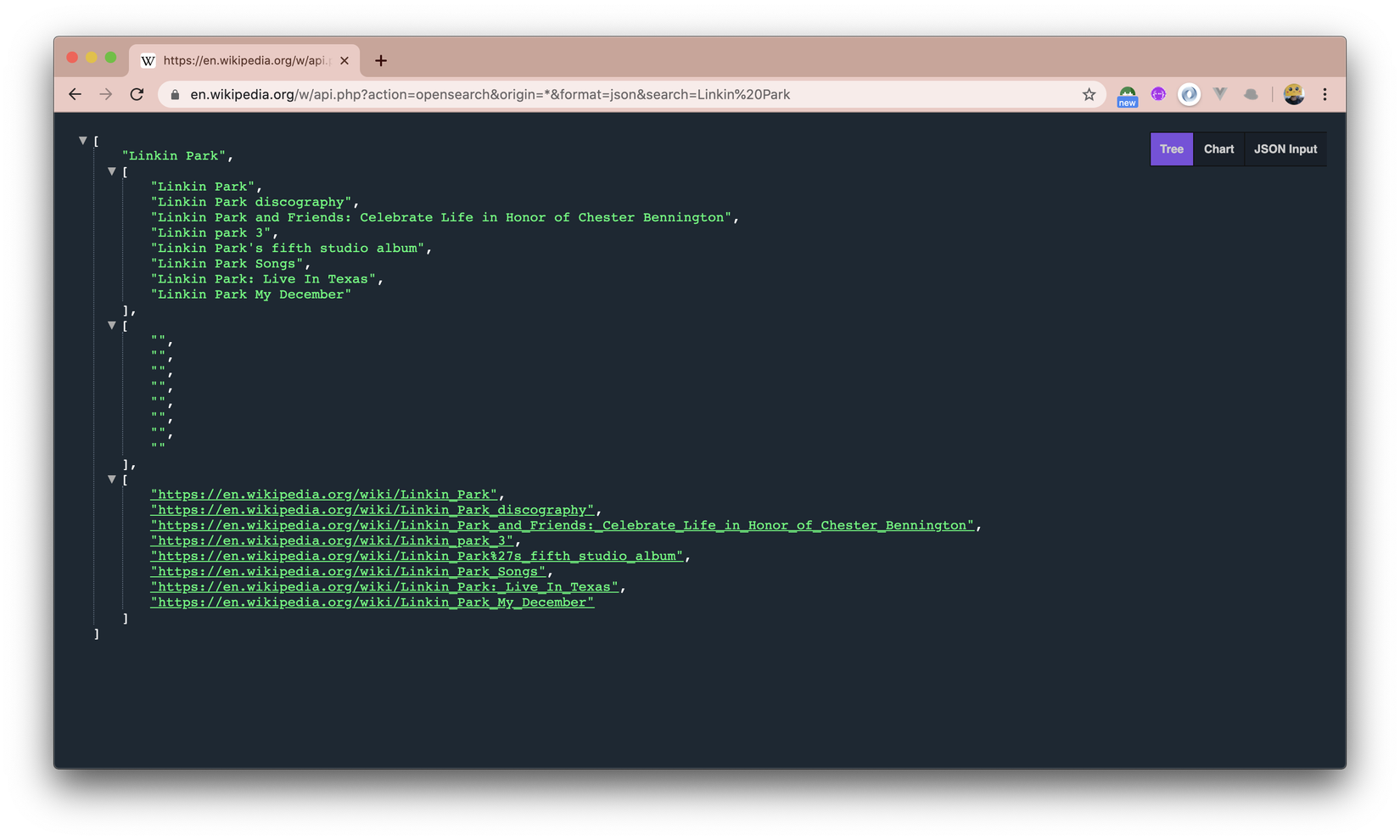Click the "Linkin Park My December" title string
Image resolution: width=1400 pixels, height=840 pixels.
click(251, 294)
